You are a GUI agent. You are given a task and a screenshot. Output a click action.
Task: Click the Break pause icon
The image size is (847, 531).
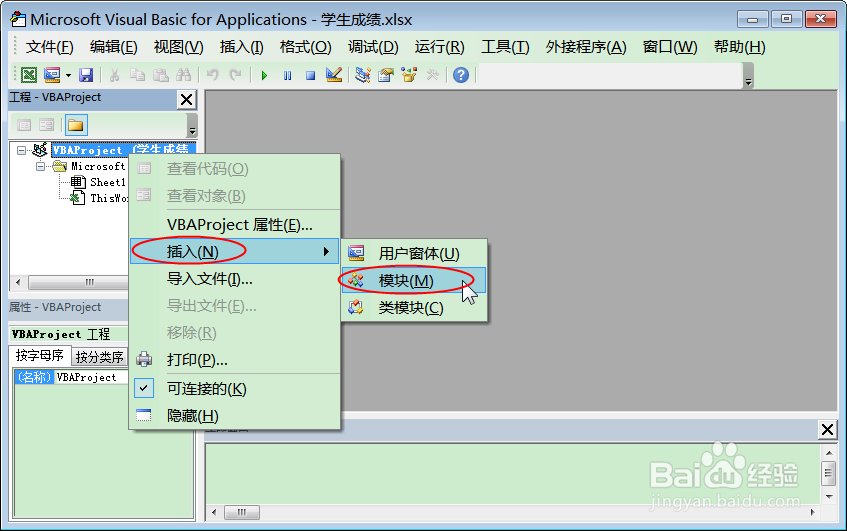[x=287, y=75]
